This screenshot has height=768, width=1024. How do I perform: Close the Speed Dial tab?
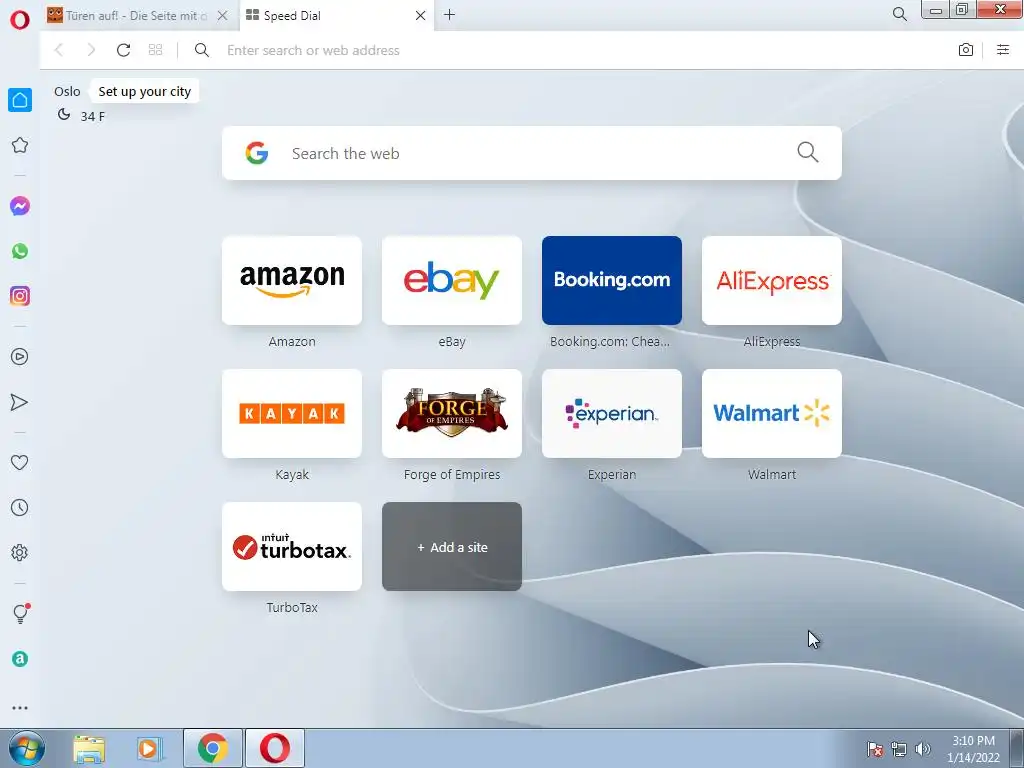coord(421,16)
